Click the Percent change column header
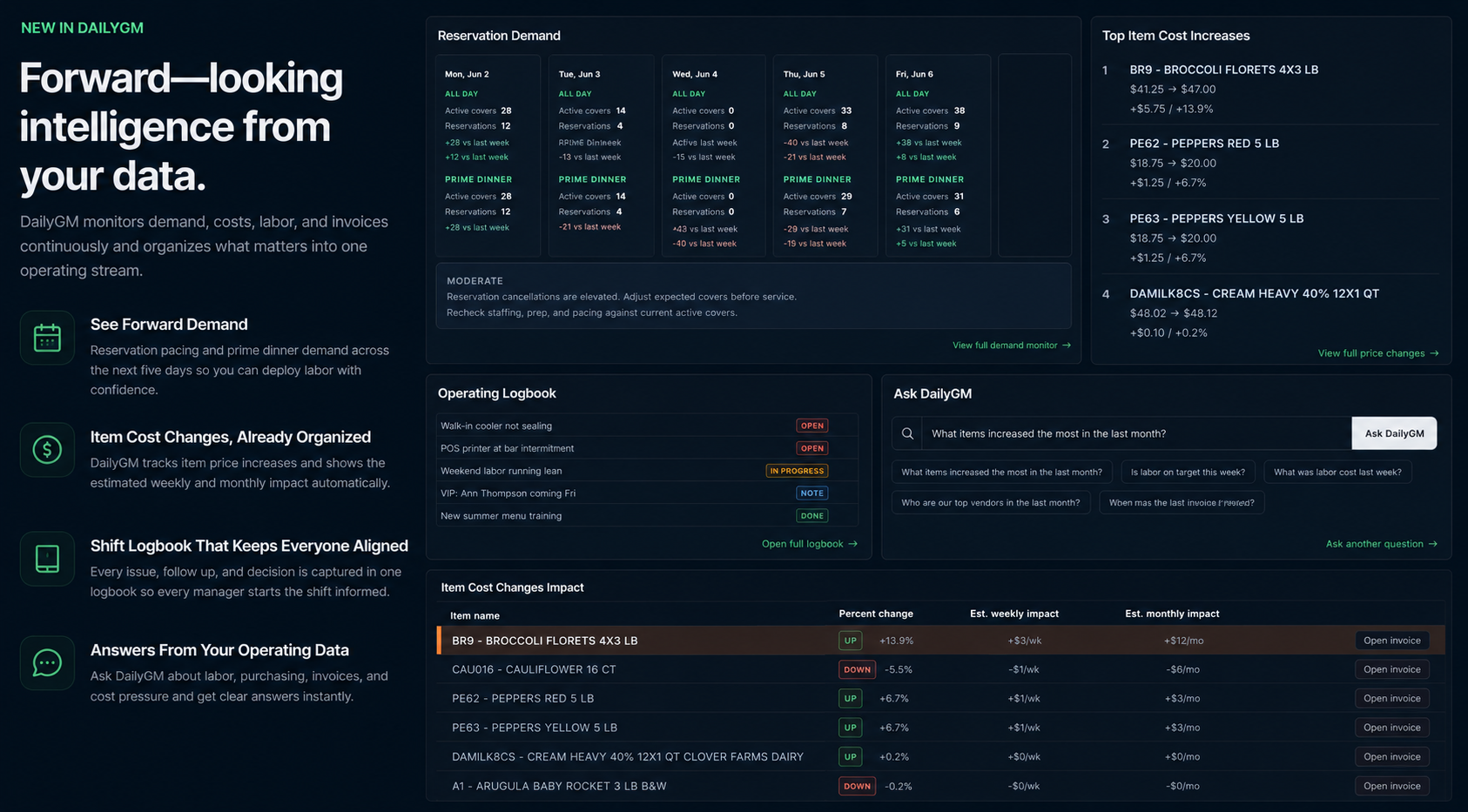The width and height of the screenshot is (1468, 812). [876, 614]
